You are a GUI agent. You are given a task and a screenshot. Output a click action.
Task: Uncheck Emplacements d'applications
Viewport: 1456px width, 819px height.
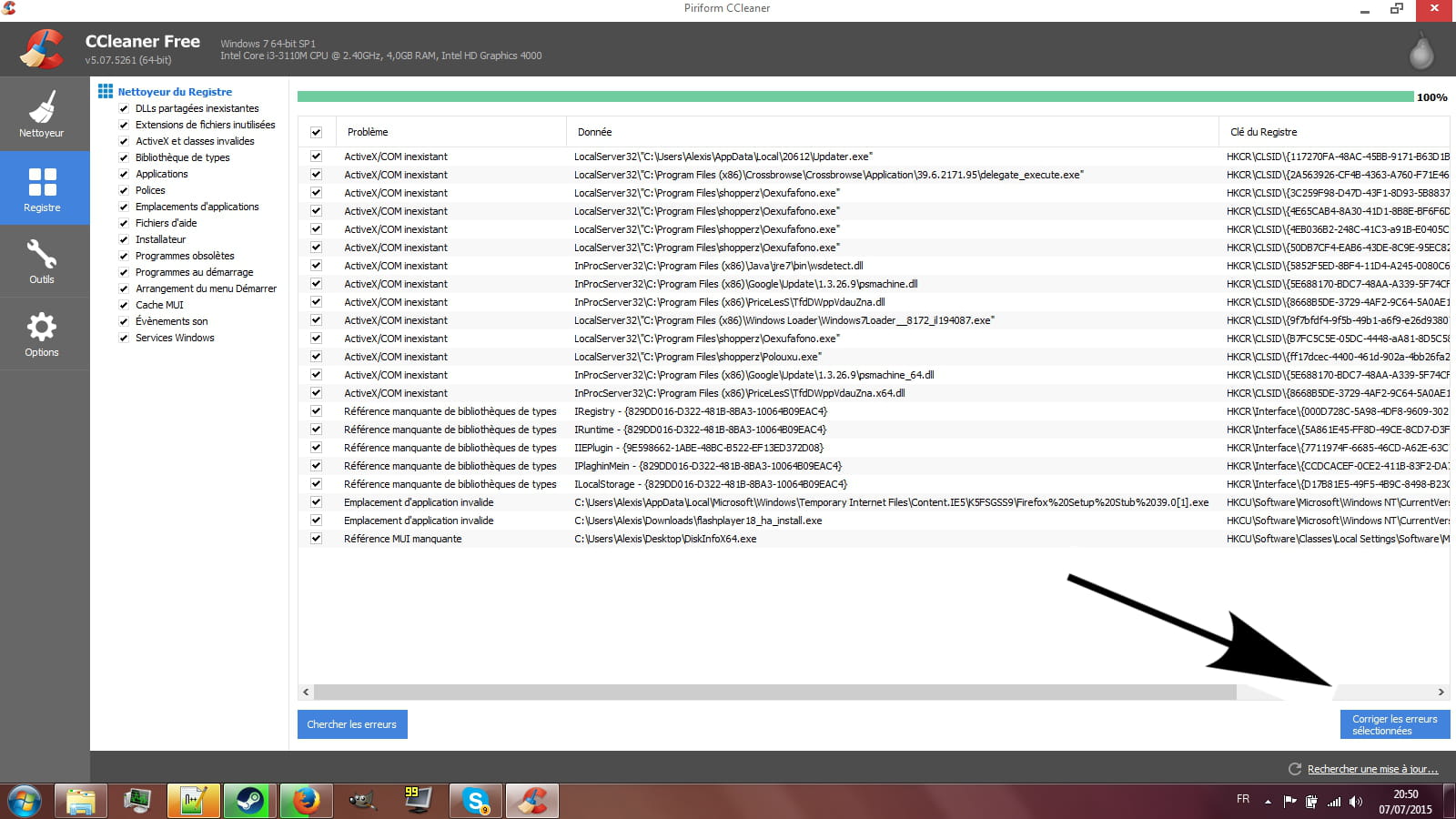pyautogui.click(x=124, y=207)
